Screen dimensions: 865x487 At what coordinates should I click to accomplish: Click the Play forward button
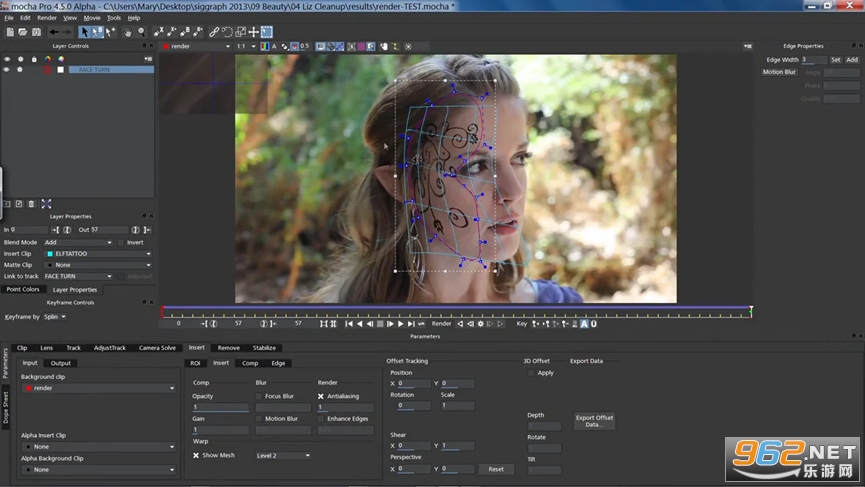click(401, 324)
